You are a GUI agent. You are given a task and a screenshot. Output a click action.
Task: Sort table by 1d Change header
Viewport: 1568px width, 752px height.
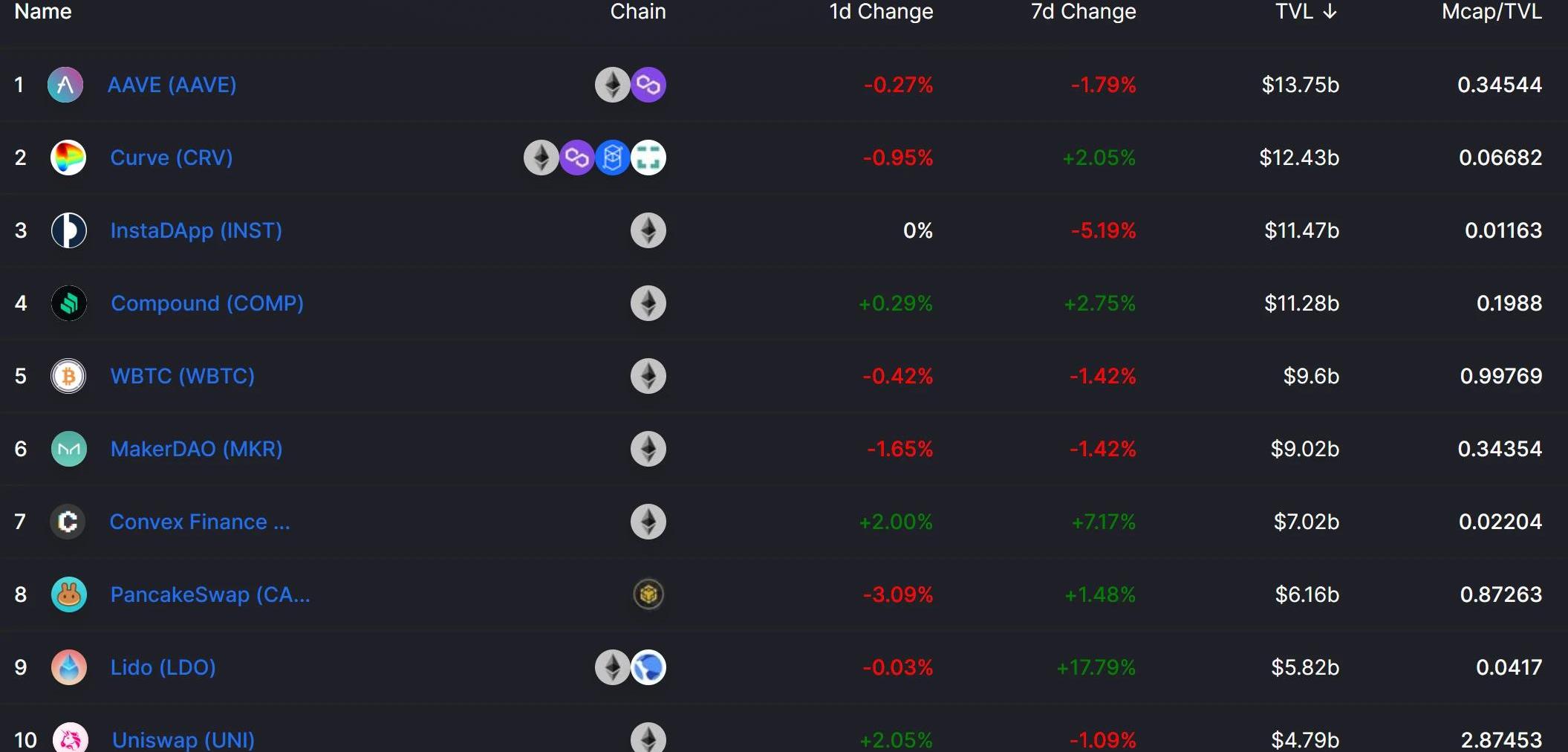(881, 12)
